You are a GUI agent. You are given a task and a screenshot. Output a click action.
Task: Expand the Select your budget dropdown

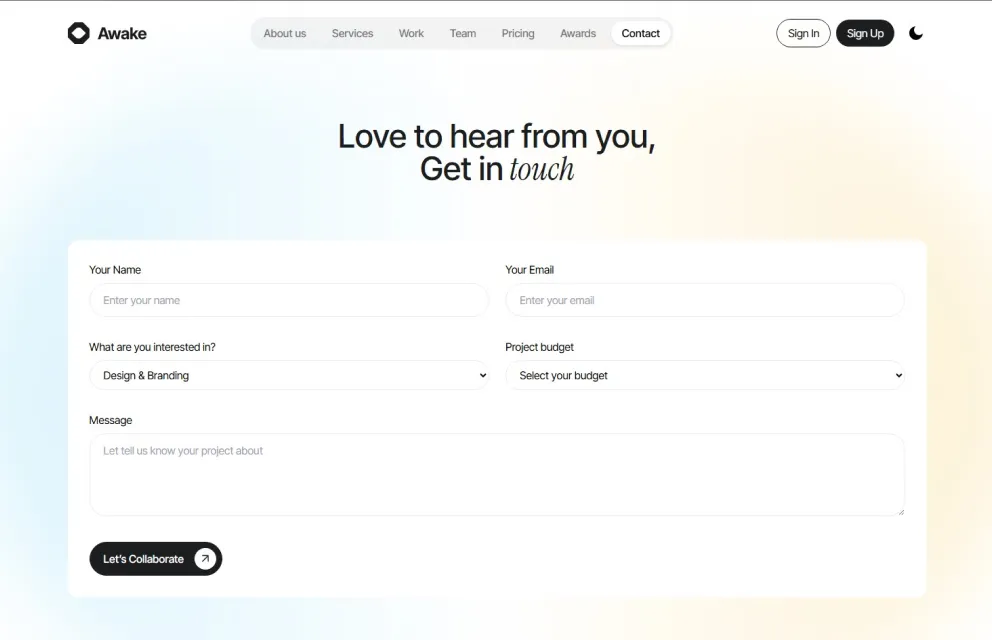pyautogui.click(x=705, y=375)
